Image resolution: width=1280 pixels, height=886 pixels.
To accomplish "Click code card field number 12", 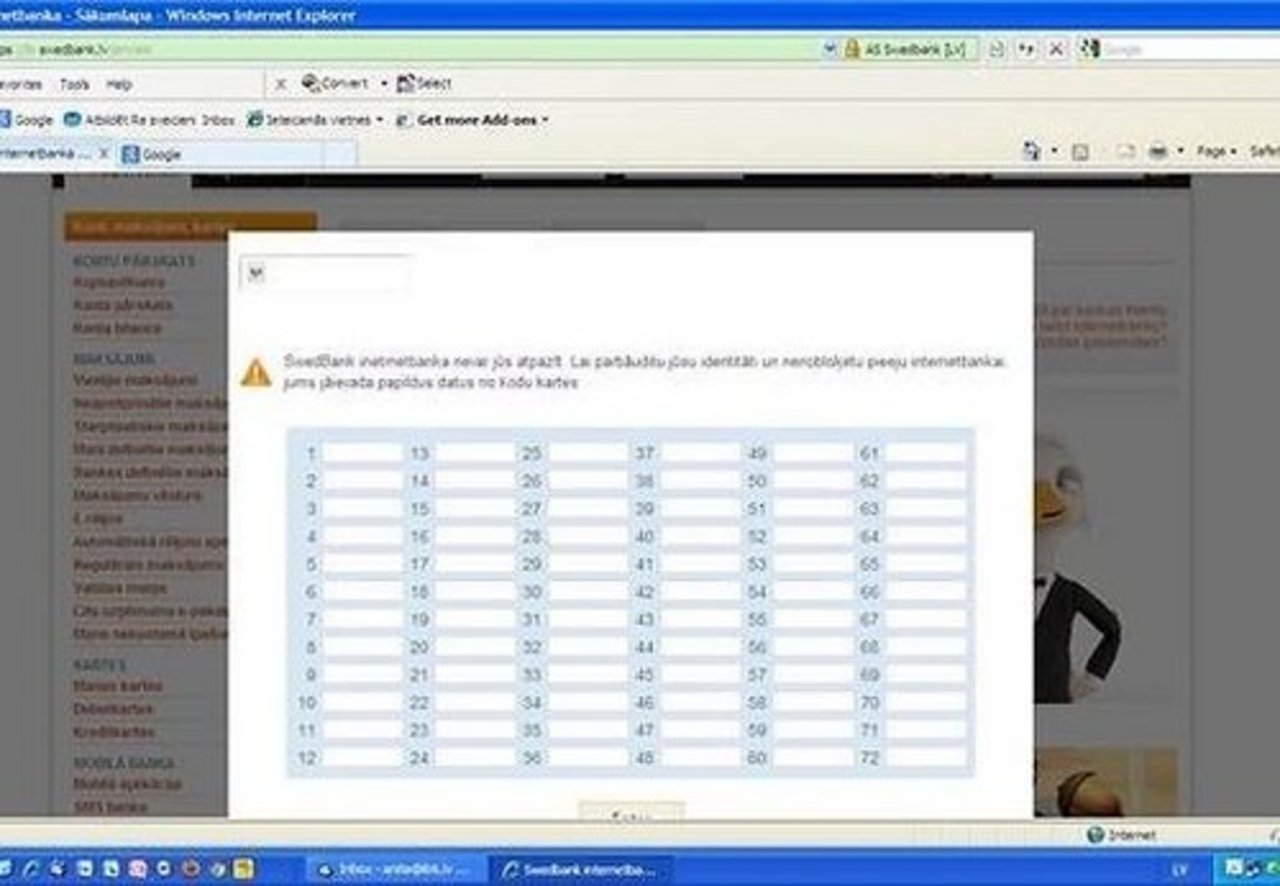I will (361, 758).
